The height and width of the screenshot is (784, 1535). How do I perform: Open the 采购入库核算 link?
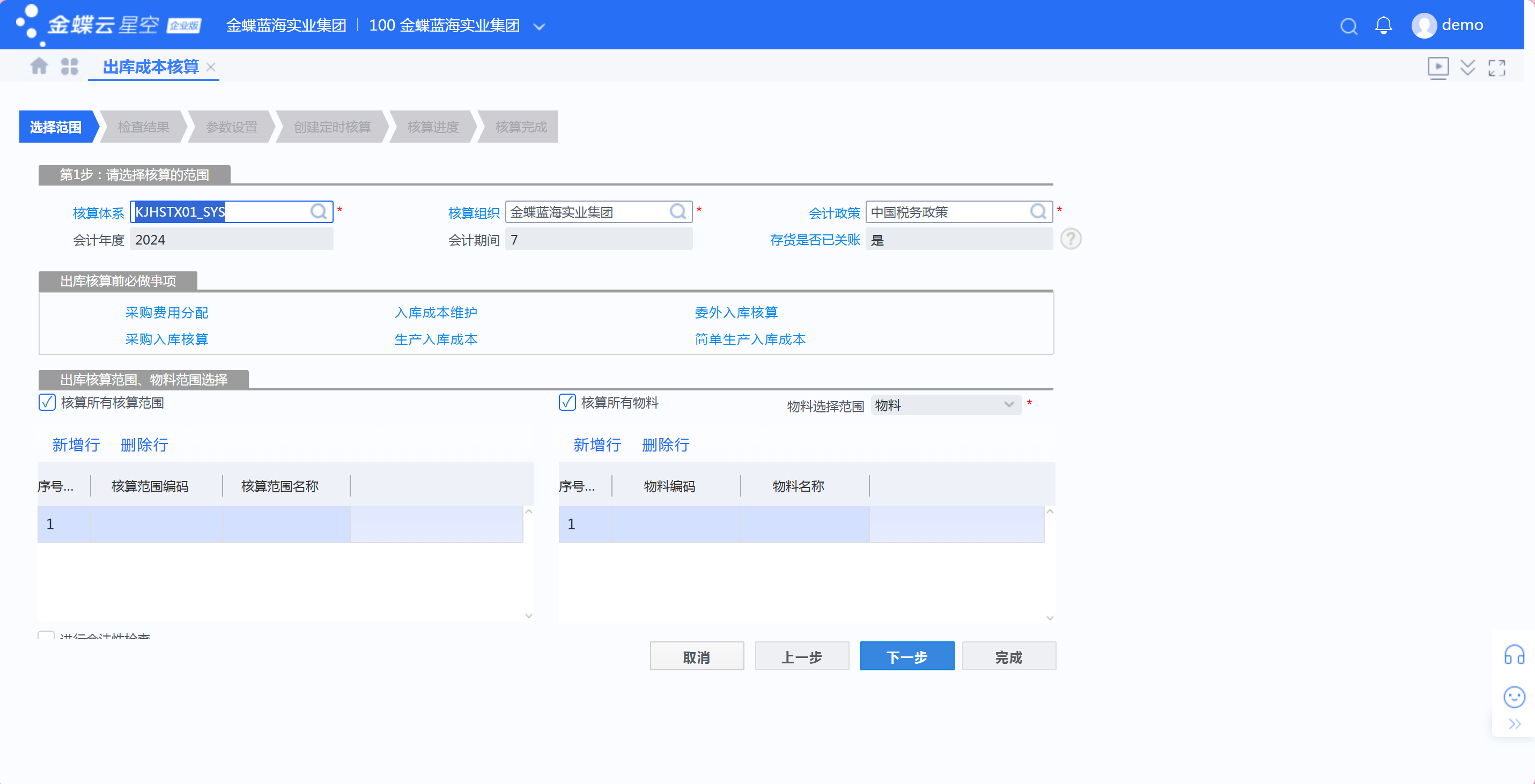[x=166, y=339]
